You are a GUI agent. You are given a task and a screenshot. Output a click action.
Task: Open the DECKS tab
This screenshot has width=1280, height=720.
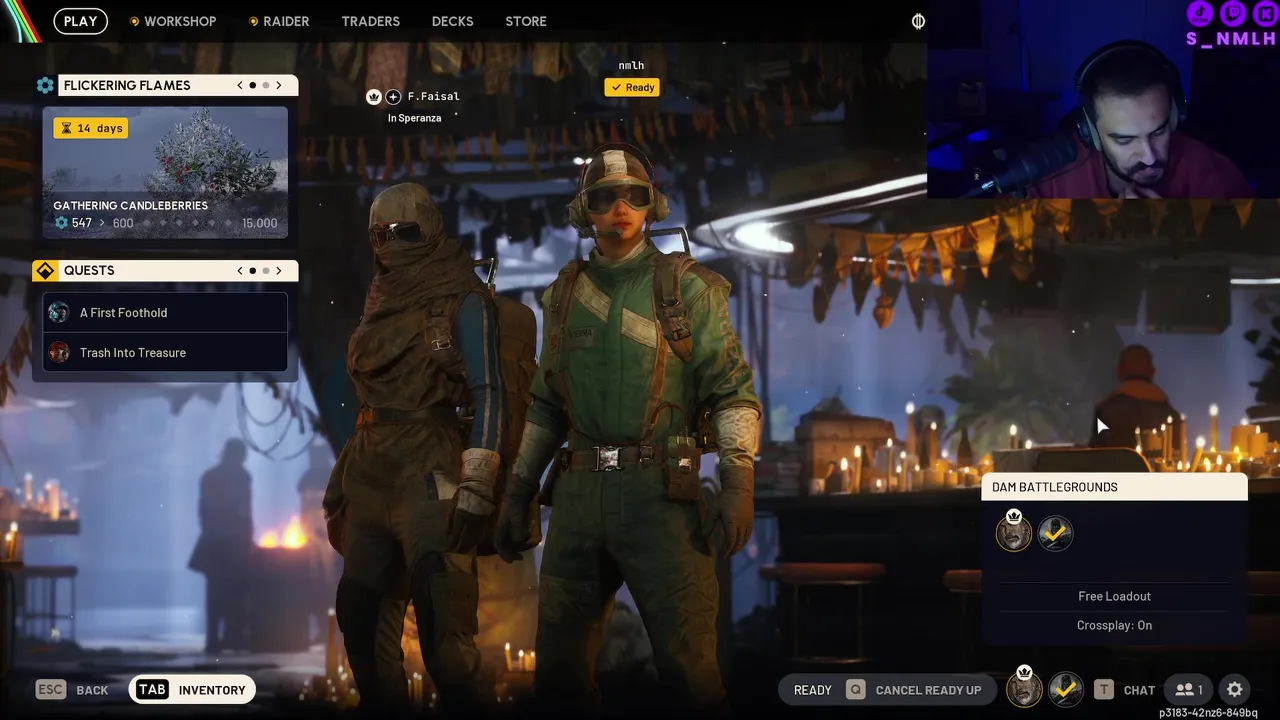(452, 21)
